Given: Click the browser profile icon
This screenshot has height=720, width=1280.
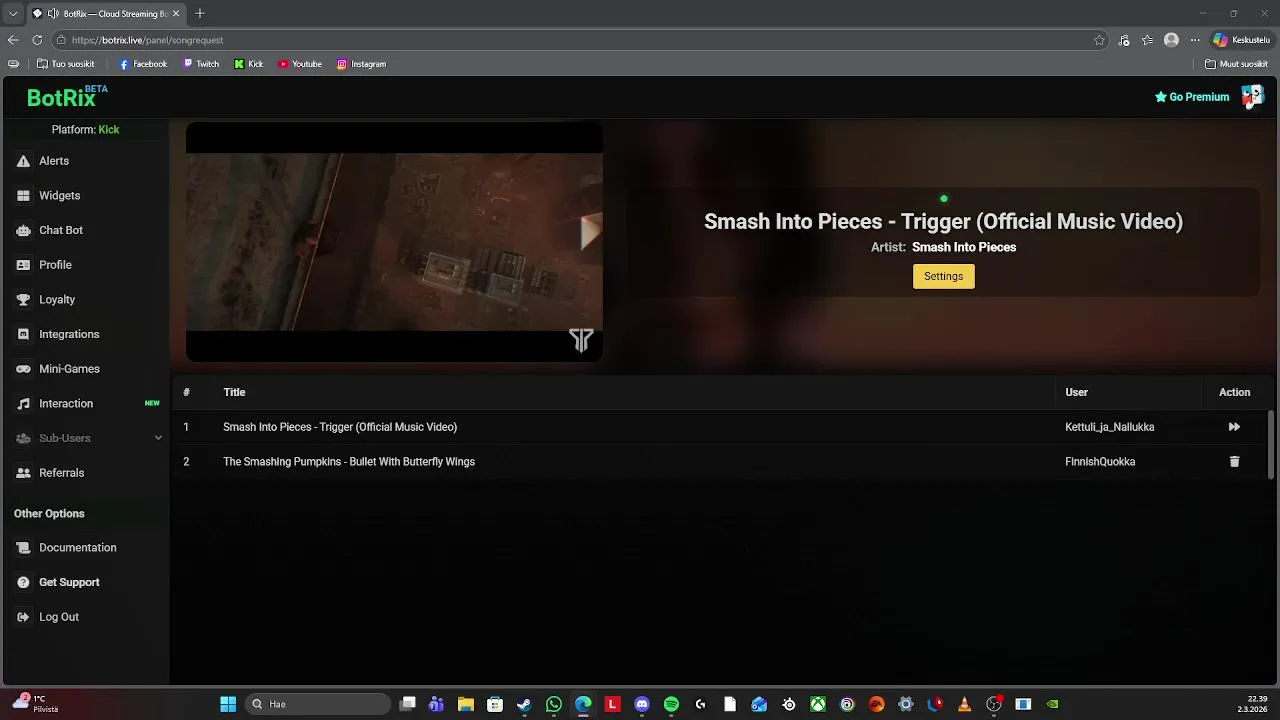Looking at the screenshot, I should point(1171,40).
